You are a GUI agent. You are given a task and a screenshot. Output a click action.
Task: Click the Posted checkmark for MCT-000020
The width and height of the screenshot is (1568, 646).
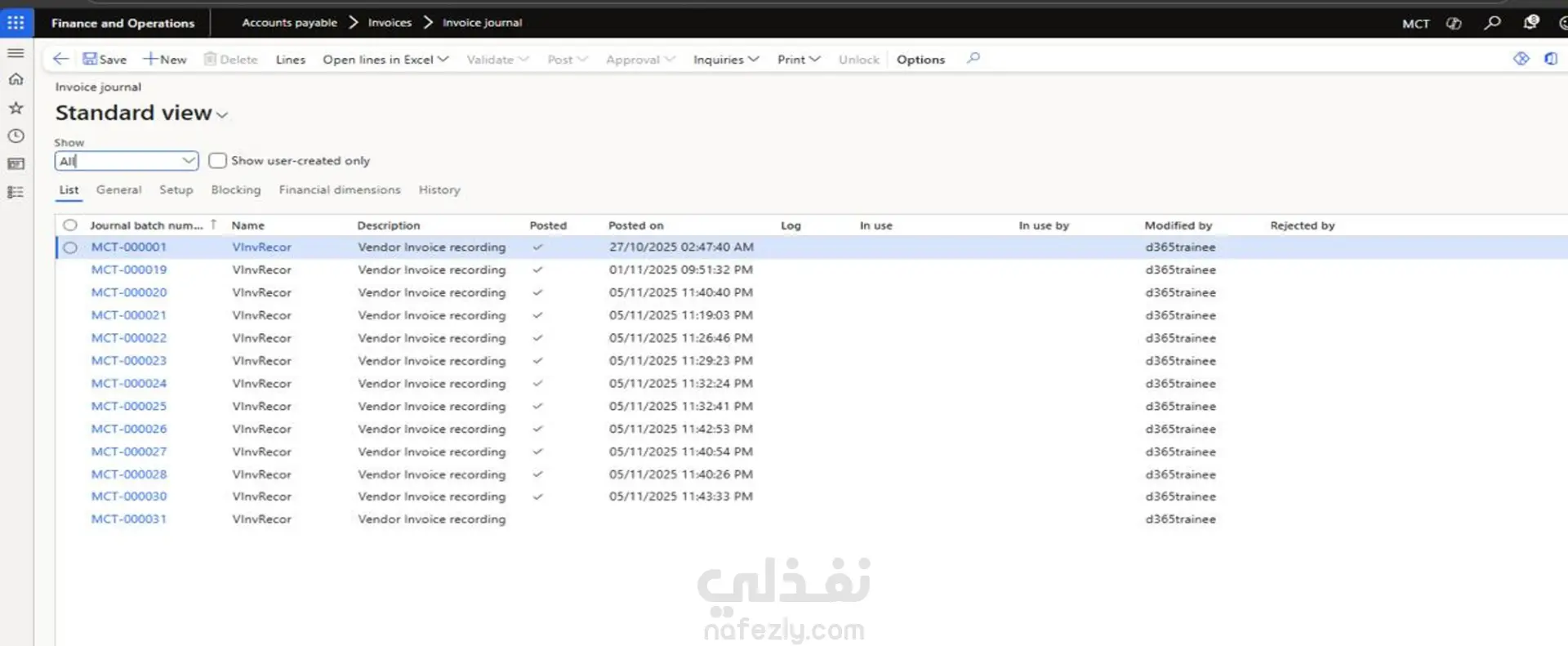(537, 292)
